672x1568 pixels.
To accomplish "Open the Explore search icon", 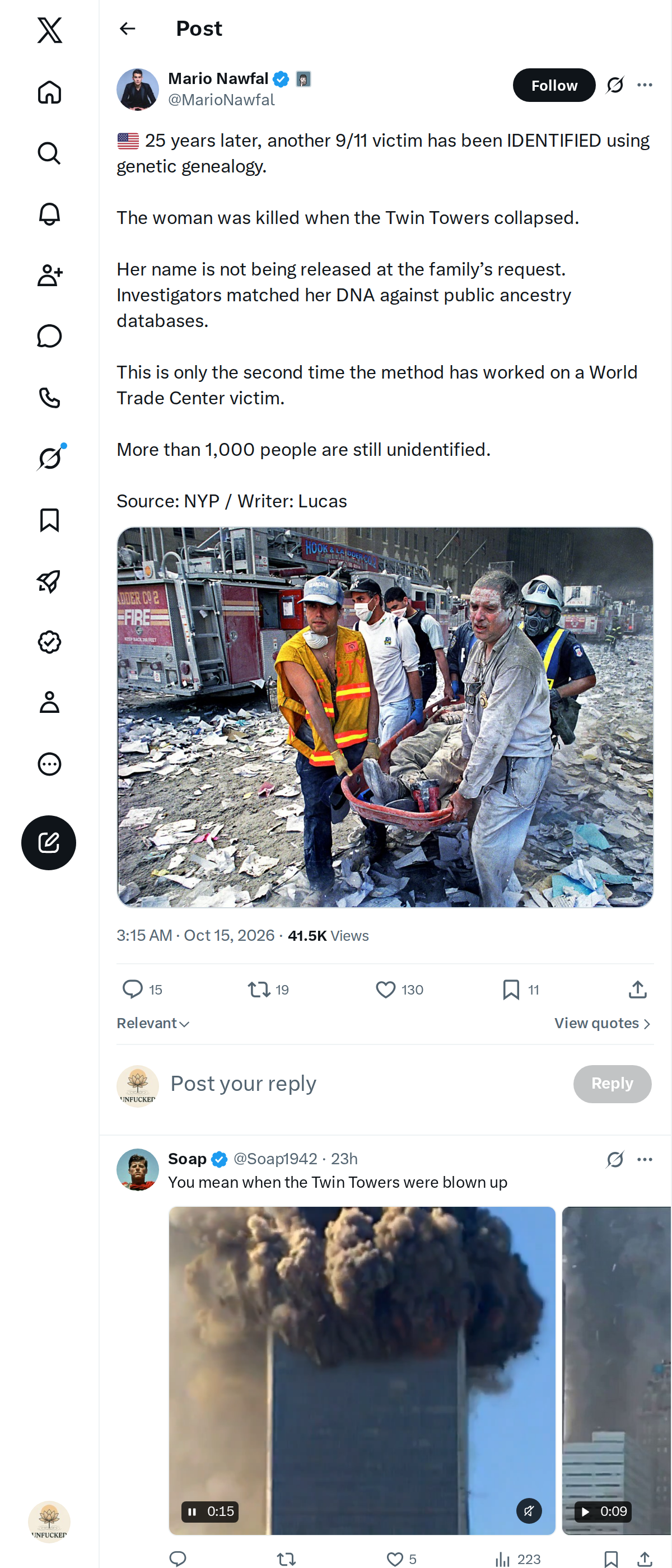I will click(x=49, y=153).
